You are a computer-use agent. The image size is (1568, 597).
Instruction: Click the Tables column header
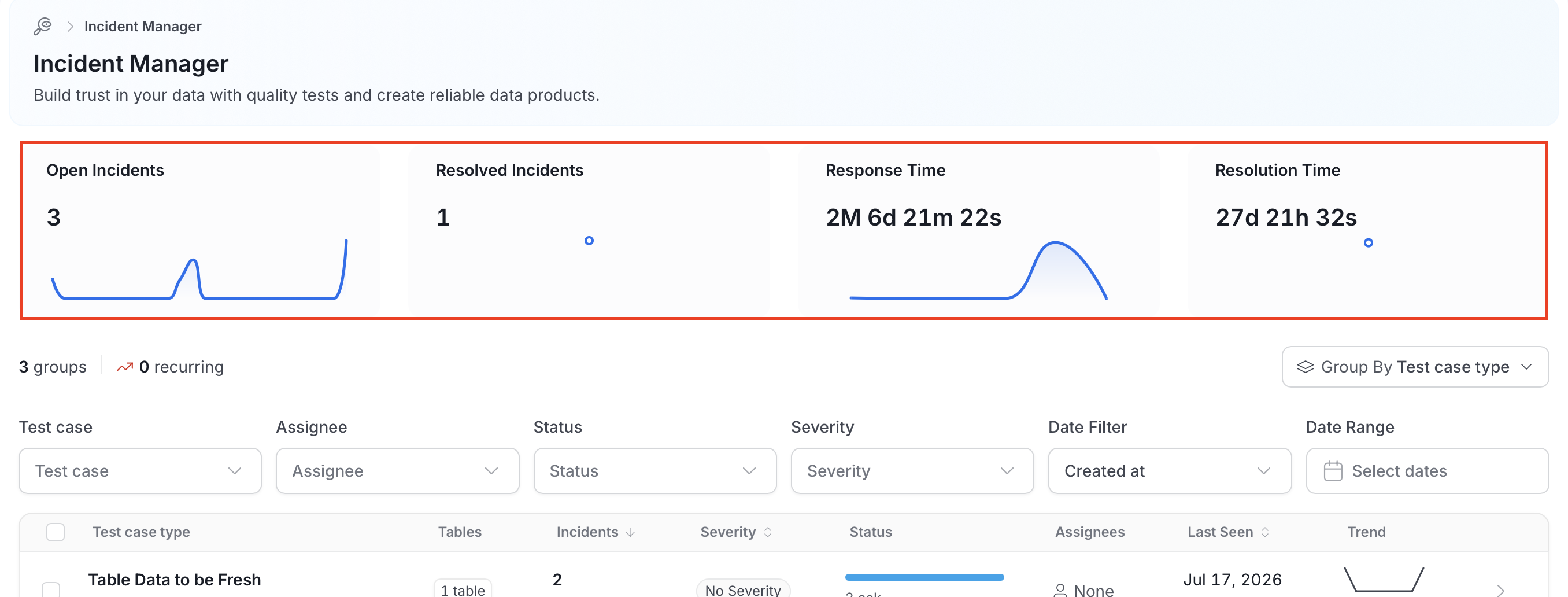[460, 532]
